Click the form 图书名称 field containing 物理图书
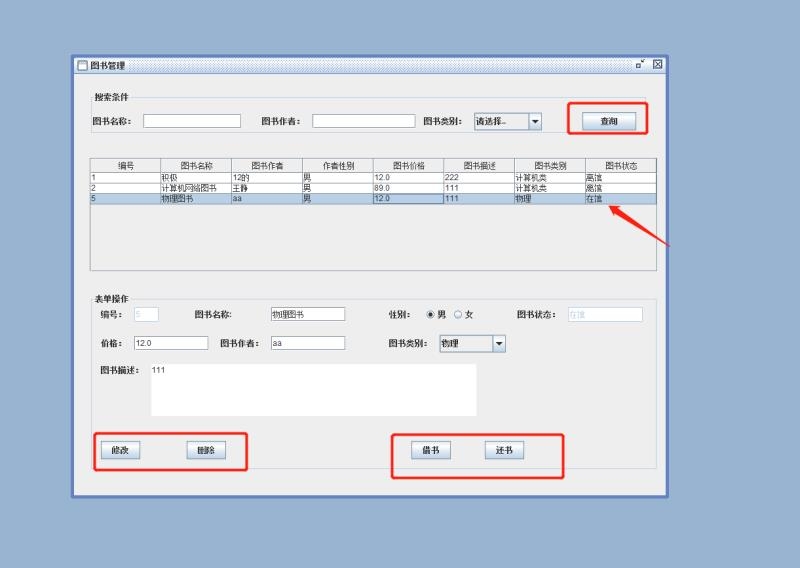 pyautogui.click(x=308, y=314)
